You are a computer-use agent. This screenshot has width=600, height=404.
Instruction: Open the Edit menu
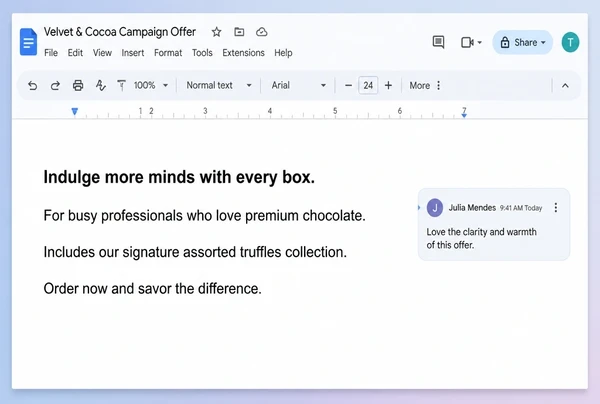(75, 53)
